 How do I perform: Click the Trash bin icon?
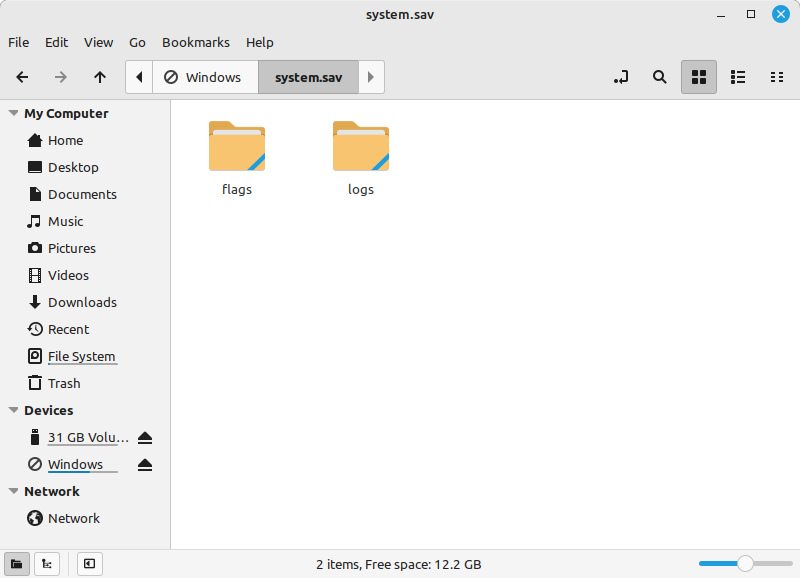(35, 383)
